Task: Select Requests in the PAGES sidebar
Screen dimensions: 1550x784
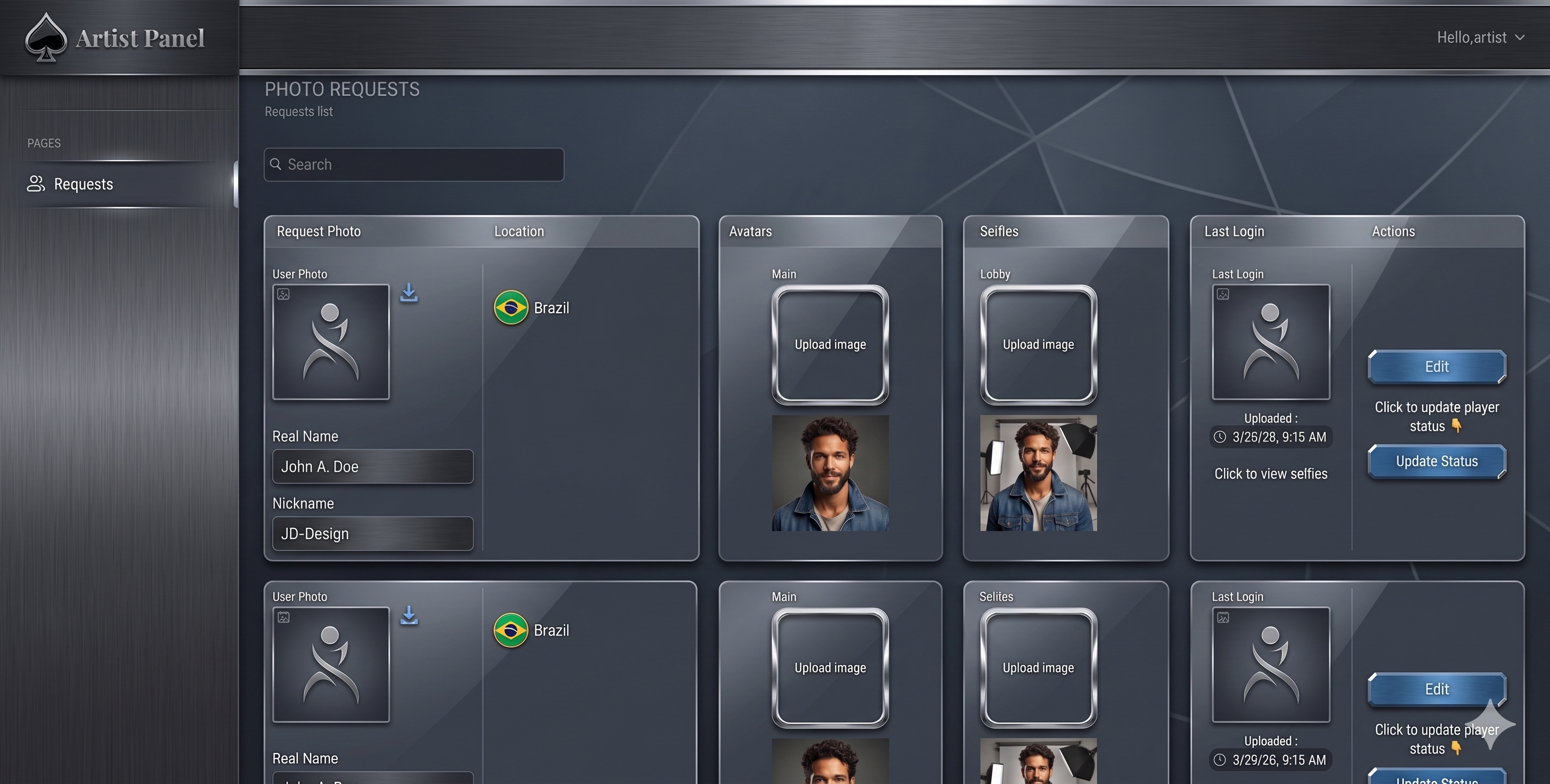Action: (x=83, y=184)
